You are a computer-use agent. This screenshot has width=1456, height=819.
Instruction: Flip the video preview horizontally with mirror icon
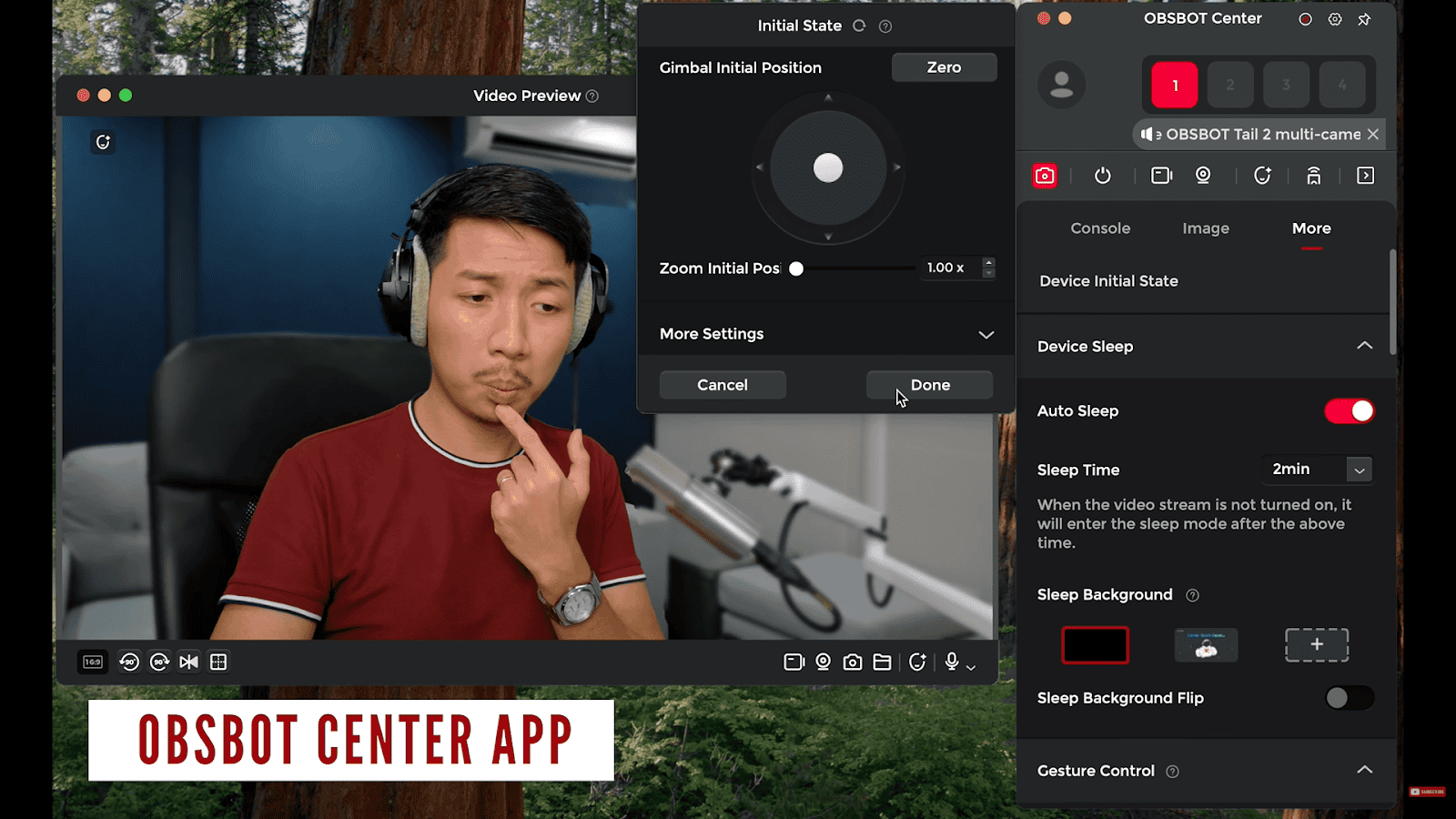point(188,662)
